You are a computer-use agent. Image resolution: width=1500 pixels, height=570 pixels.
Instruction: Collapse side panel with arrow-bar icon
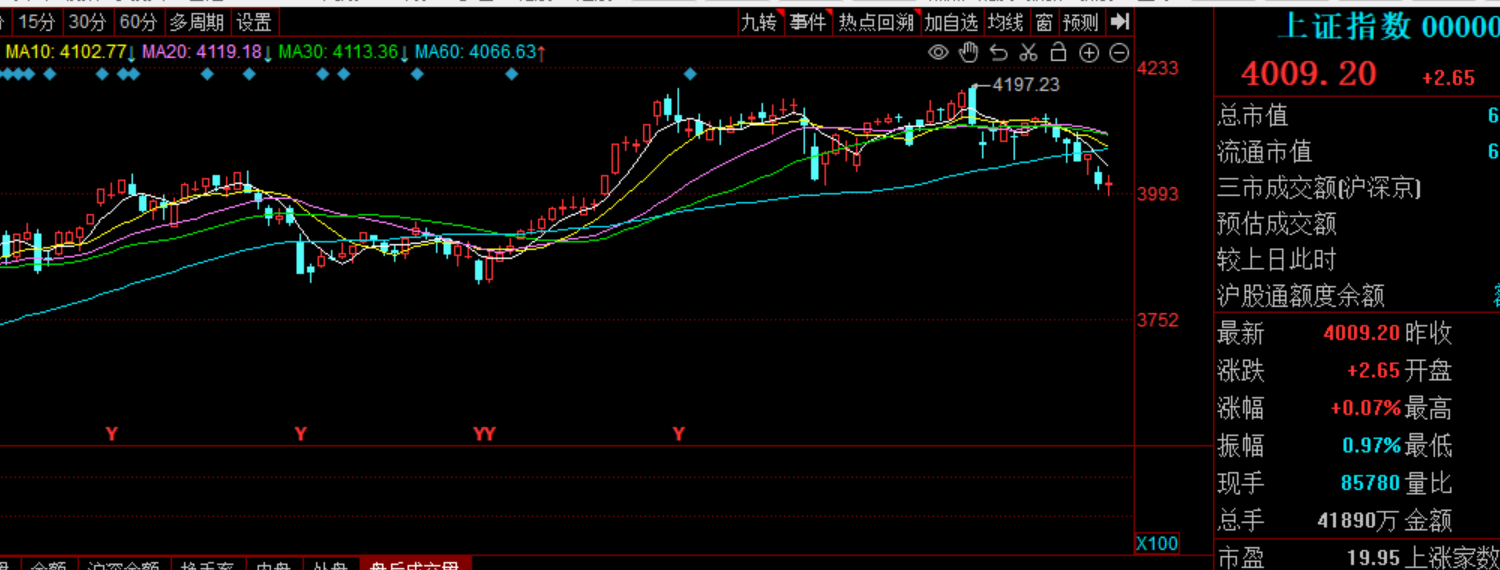pyautogui.click(x=1120, y=21)
